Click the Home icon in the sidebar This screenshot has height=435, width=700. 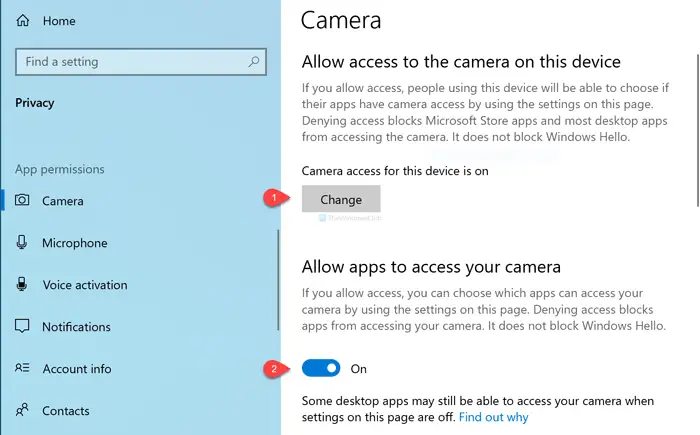click(23, 21)
